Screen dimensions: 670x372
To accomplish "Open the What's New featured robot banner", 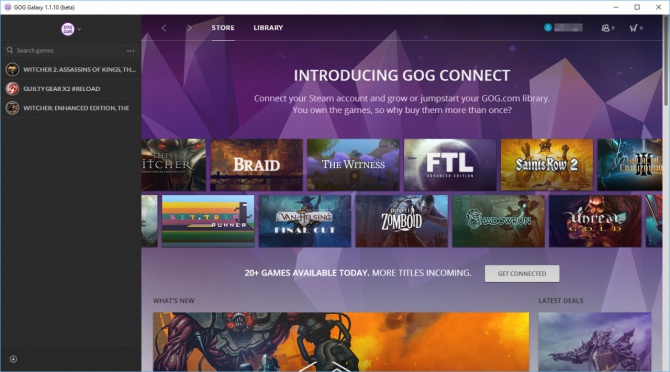I will (x=341, y=342).
